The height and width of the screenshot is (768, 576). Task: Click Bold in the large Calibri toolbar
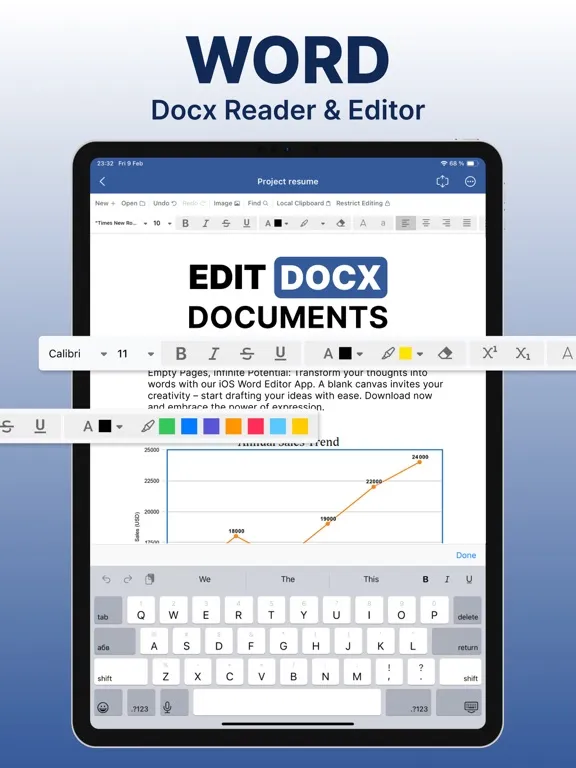[181, 354]
